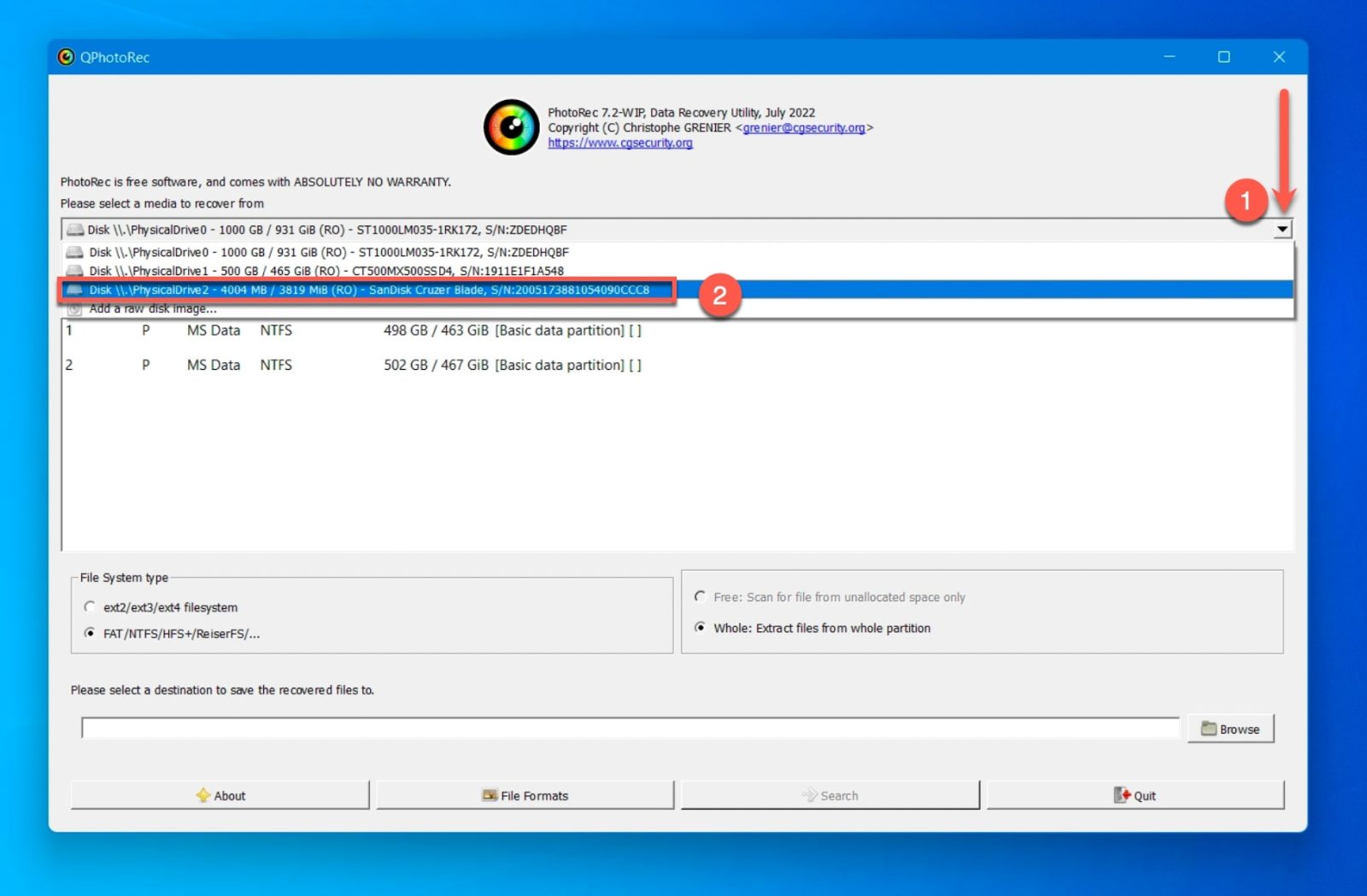Screen dimensions: 1367x896
Task: Open the cgsecurity.org website link
Action: click(619, 143)
